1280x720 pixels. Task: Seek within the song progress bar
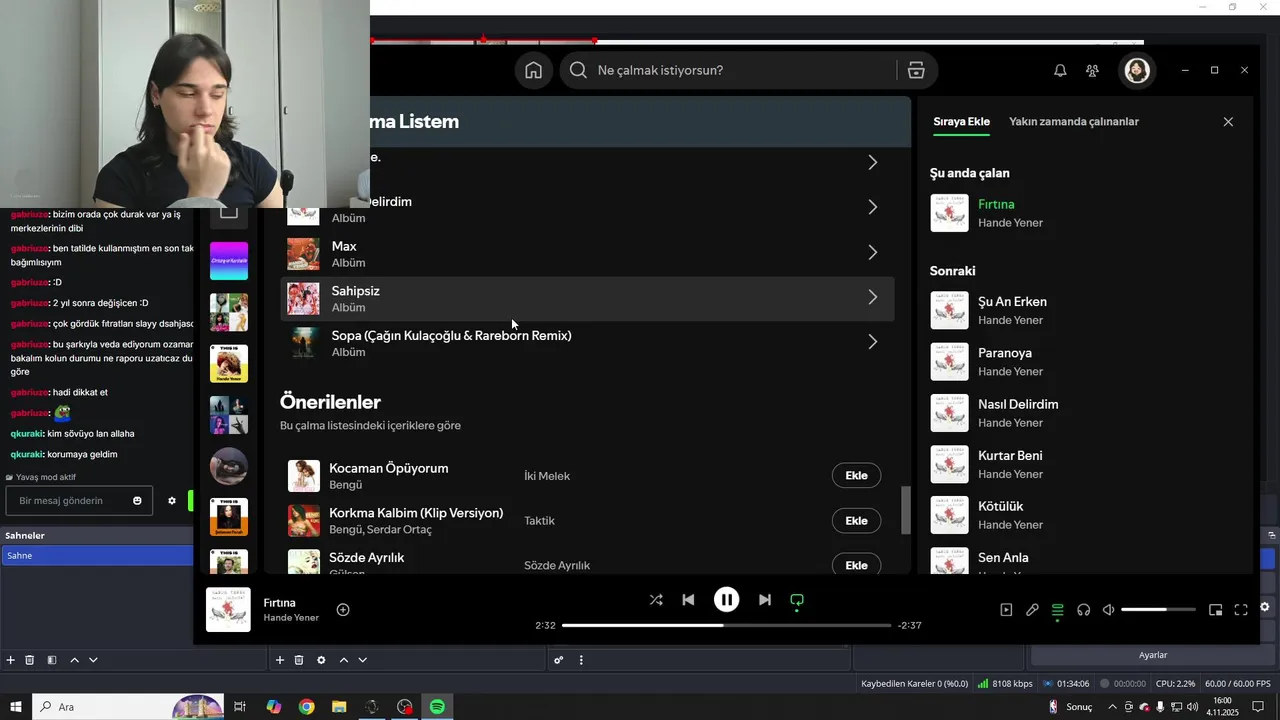point(726,625)
